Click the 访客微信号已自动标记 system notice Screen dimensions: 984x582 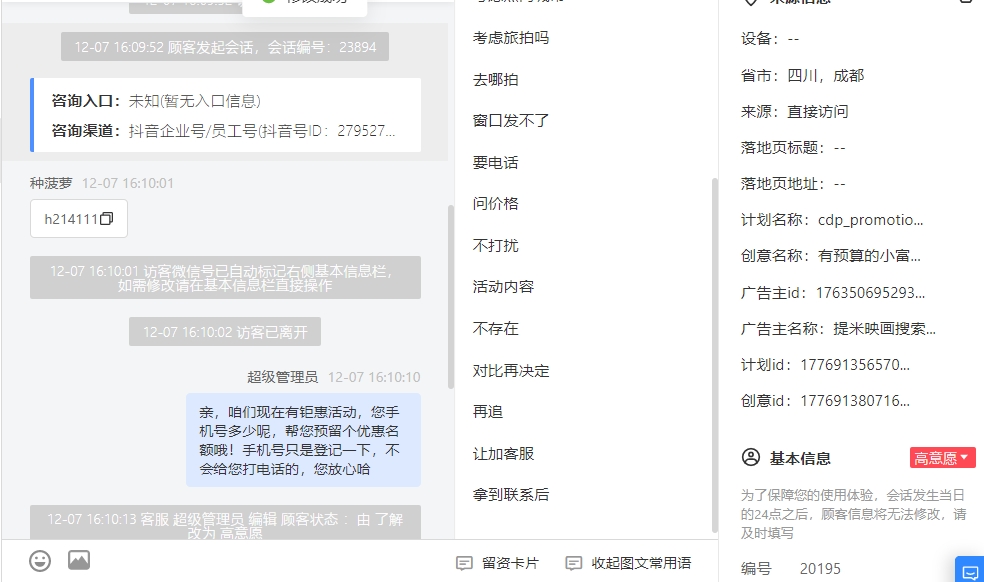pos(225,278)
